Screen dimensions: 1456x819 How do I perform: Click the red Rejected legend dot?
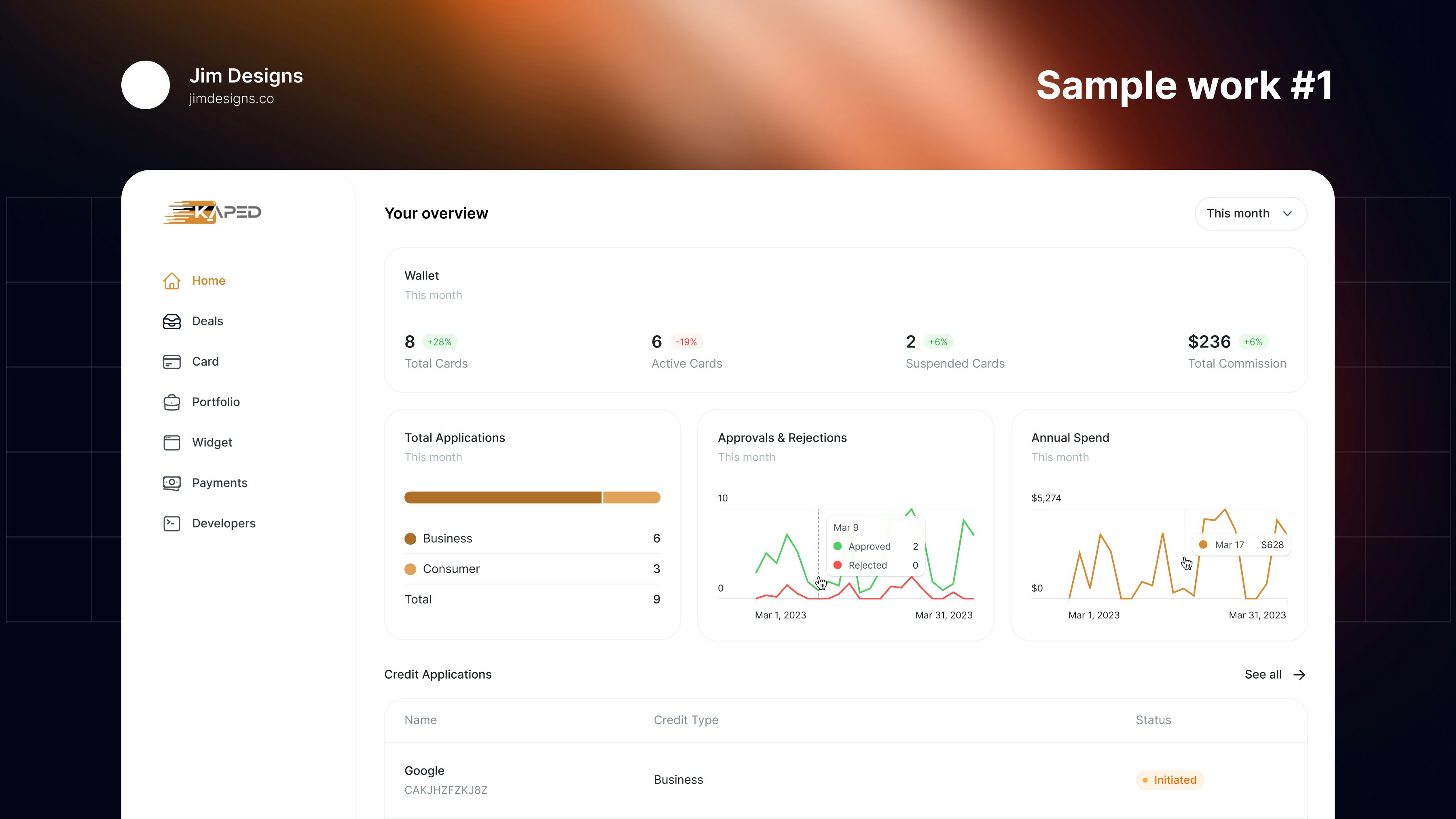click(x=838, y=565)
